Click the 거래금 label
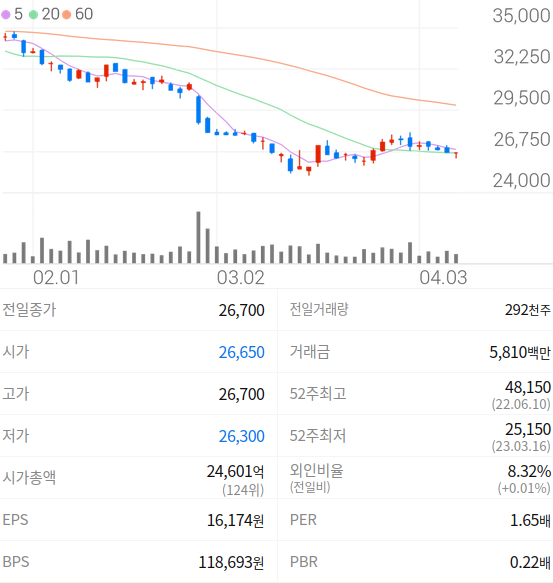 (x=310, y=352)
